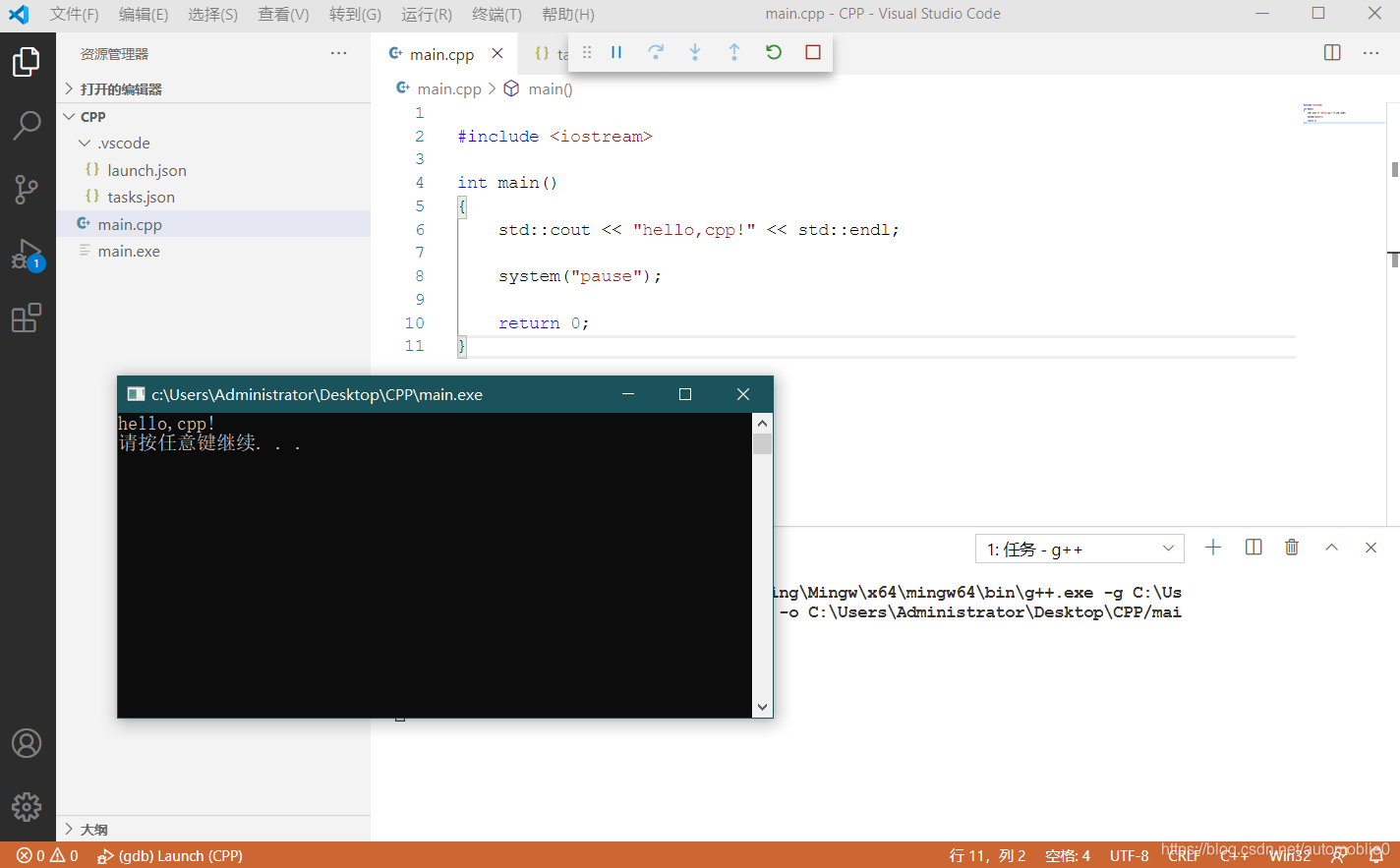Viewport: 1400px width, 868px height.
Task: Expand the 大纲 outline section
Action: pyautogui.click(x=213, y=829)
